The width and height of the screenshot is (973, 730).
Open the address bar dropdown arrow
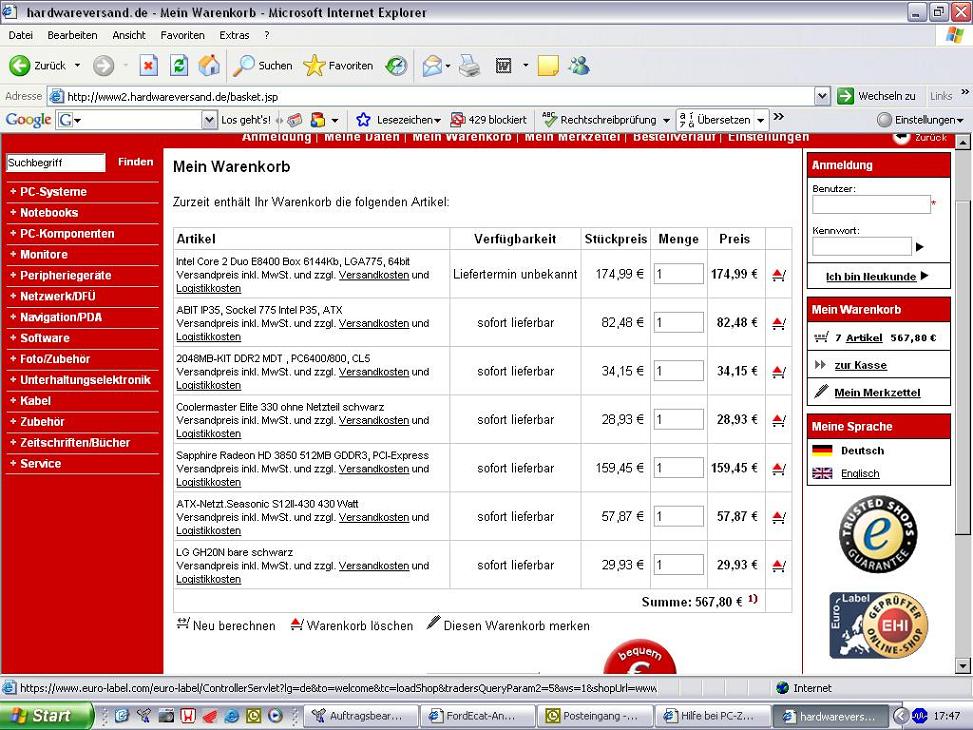(x=822, y=96)
